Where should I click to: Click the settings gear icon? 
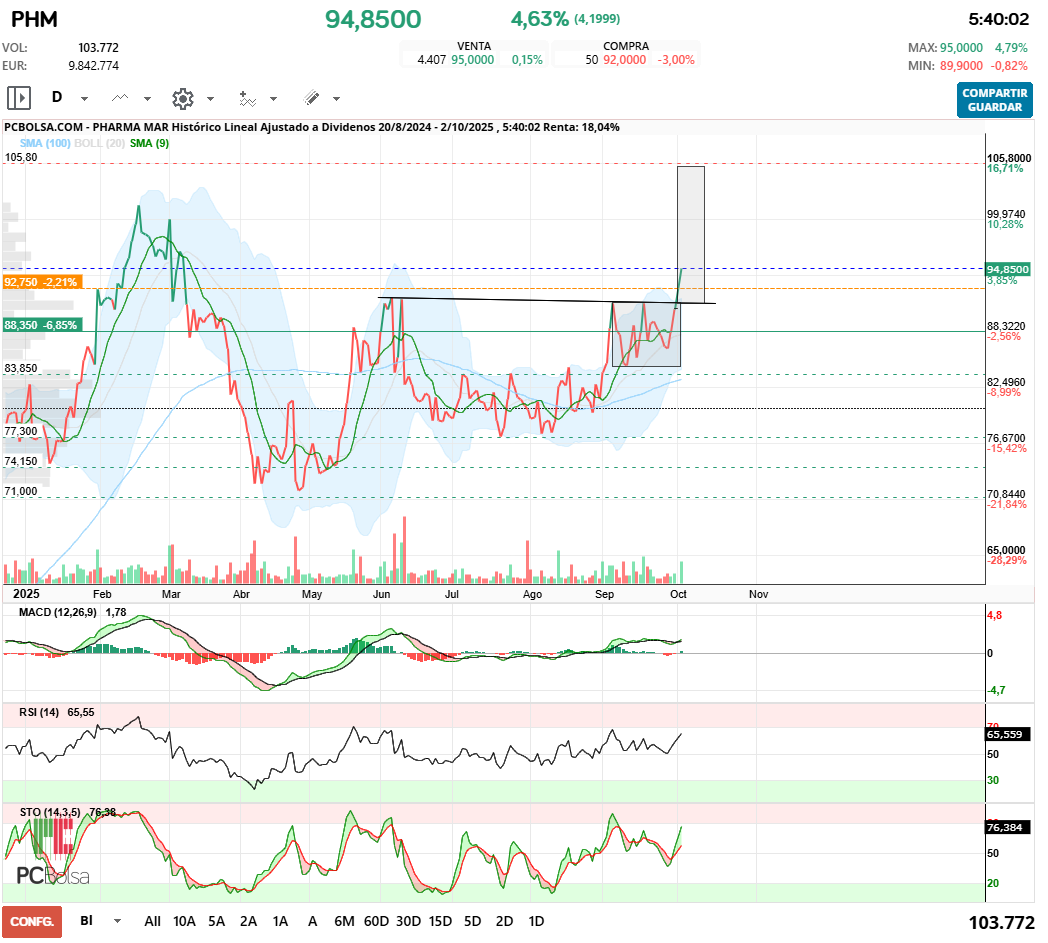click(x=182, y=98)
